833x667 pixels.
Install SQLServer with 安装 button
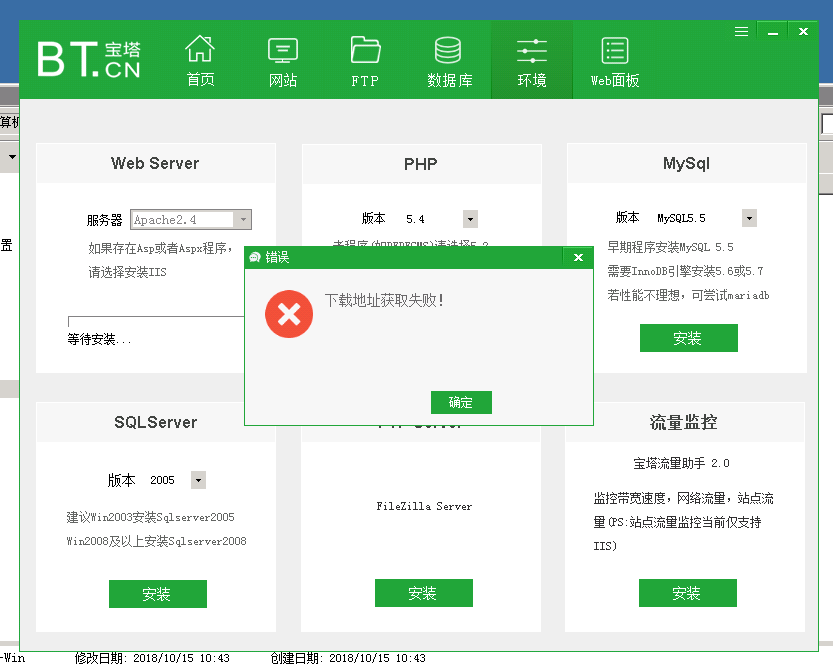click(x=158, y=594)
